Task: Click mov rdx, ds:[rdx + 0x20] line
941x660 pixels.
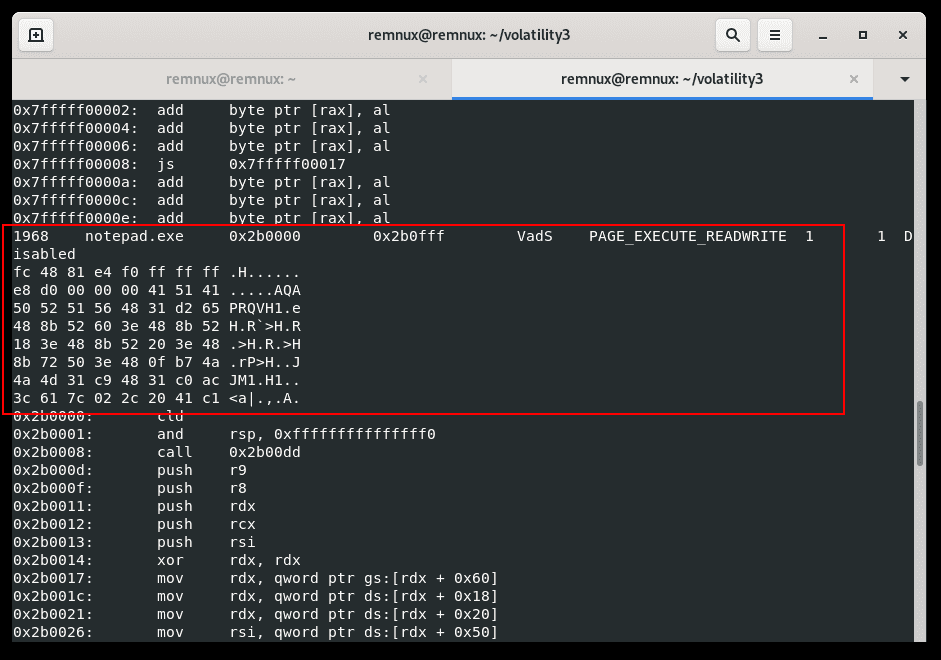Action: click(256, 614)
